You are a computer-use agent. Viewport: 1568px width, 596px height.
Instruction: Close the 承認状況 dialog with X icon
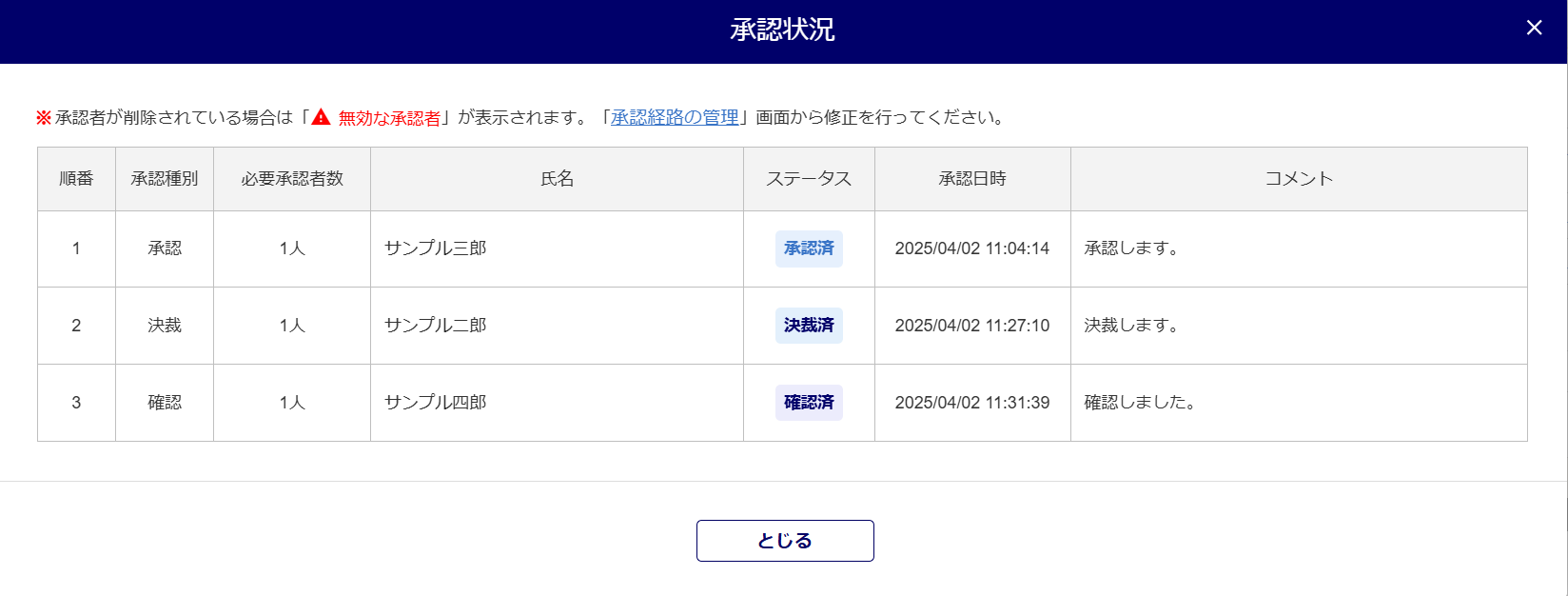pyautogui.click(x=1534, y=29)
